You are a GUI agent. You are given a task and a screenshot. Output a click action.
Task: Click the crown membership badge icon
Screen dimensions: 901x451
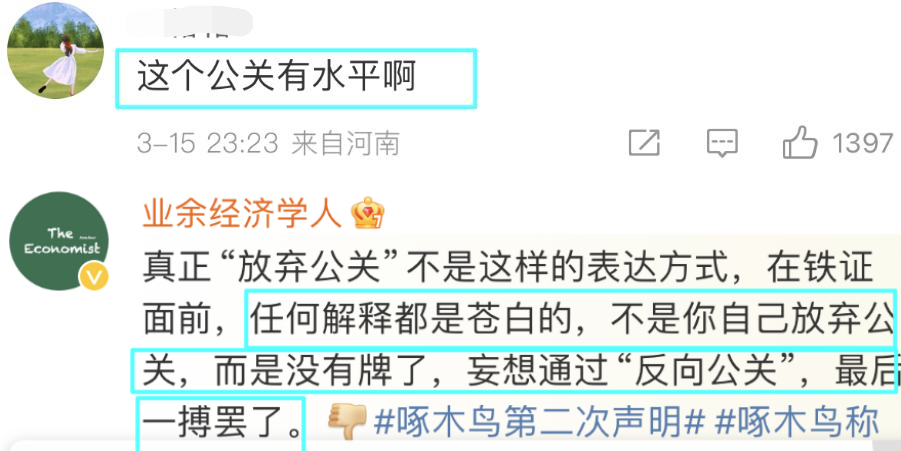click(368, 213)
